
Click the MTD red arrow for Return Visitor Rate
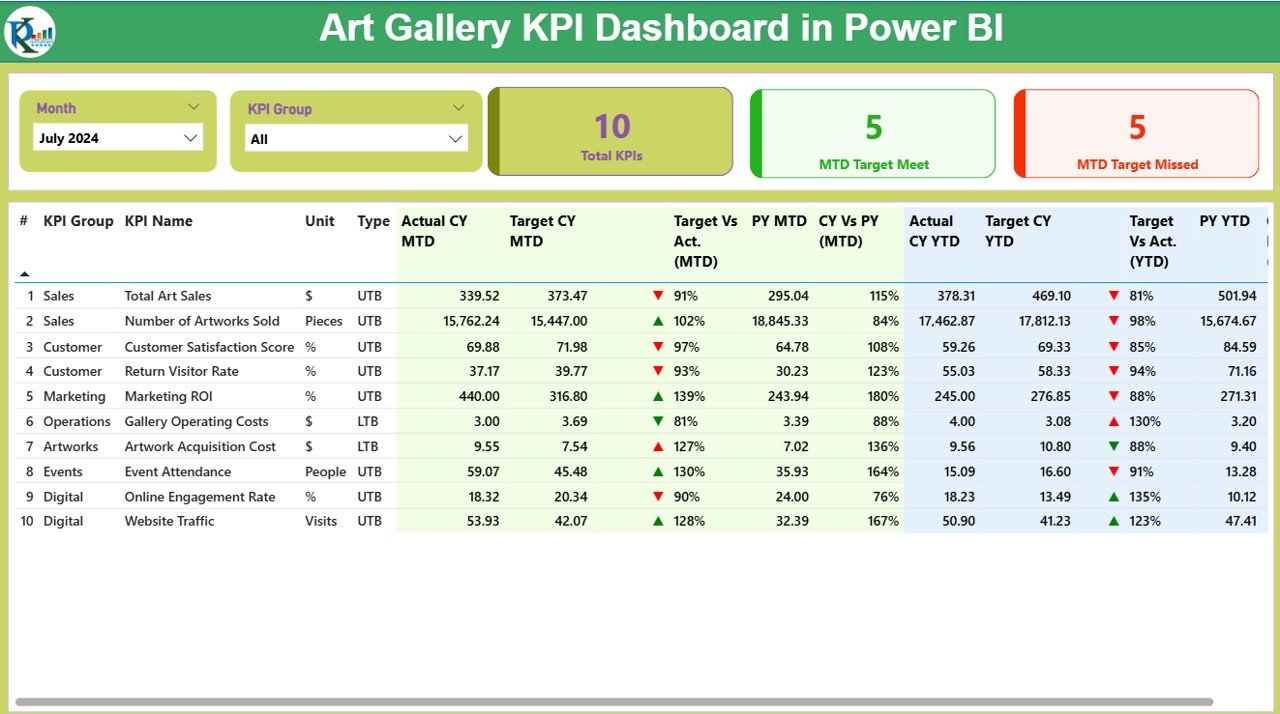point(658,371)
